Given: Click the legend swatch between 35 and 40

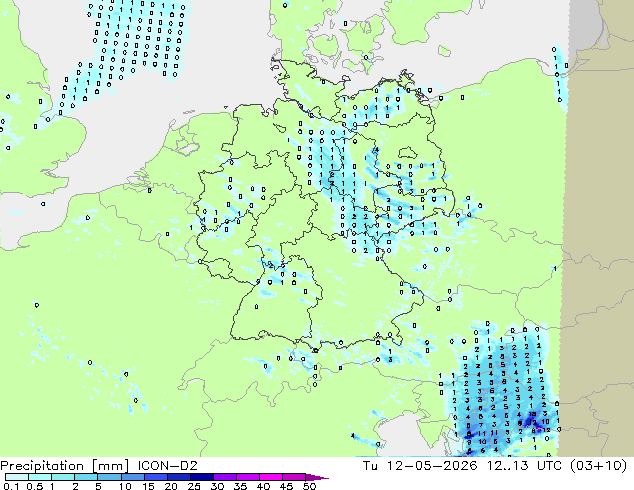Looking at the screenshot, I should point(247,477).
